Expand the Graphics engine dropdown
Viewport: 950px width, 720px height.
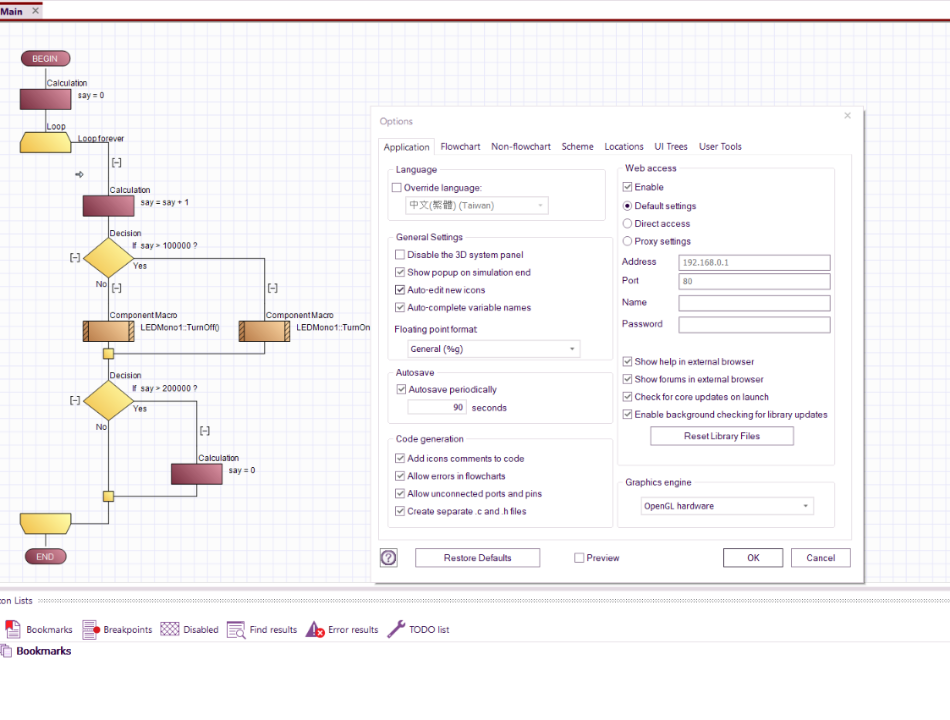coord(726,506)
